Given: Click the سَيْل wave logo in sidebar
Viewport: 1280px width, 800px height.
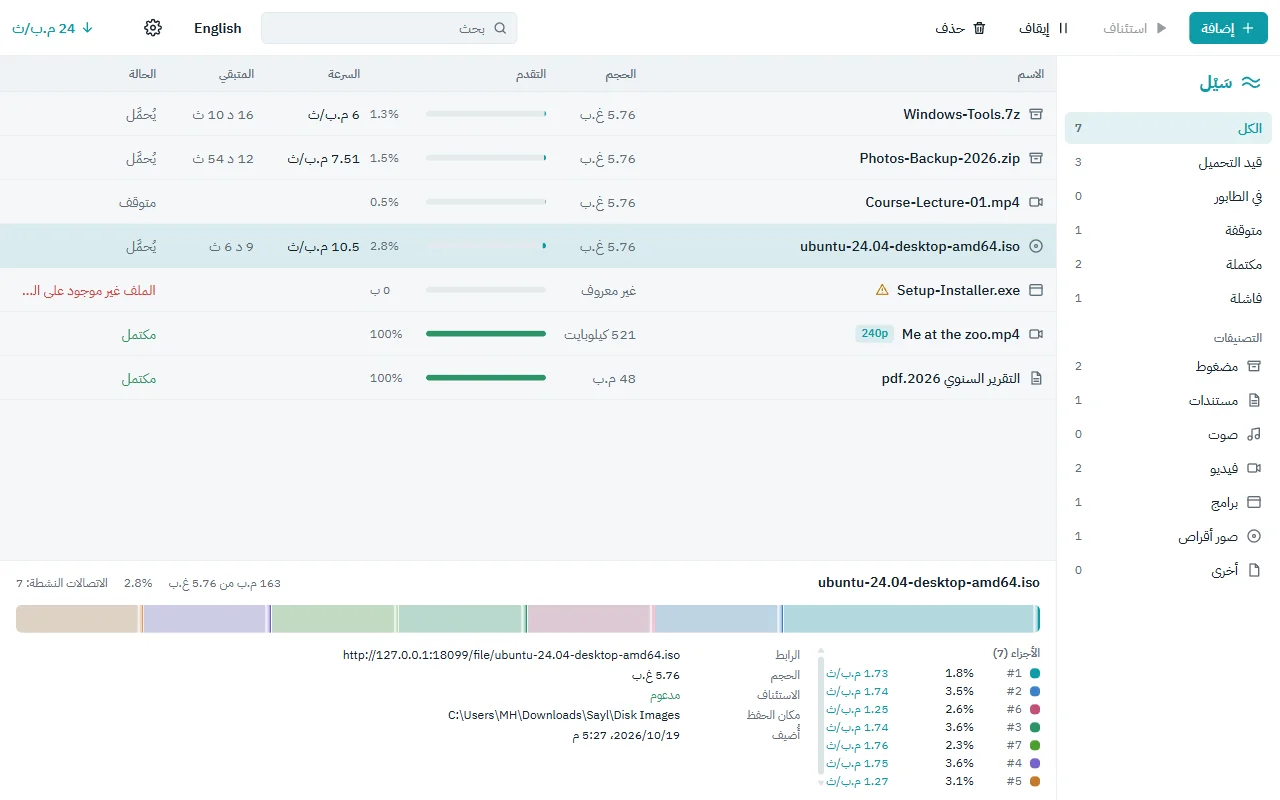Looking at the screenshot, I should [1250, 83].
